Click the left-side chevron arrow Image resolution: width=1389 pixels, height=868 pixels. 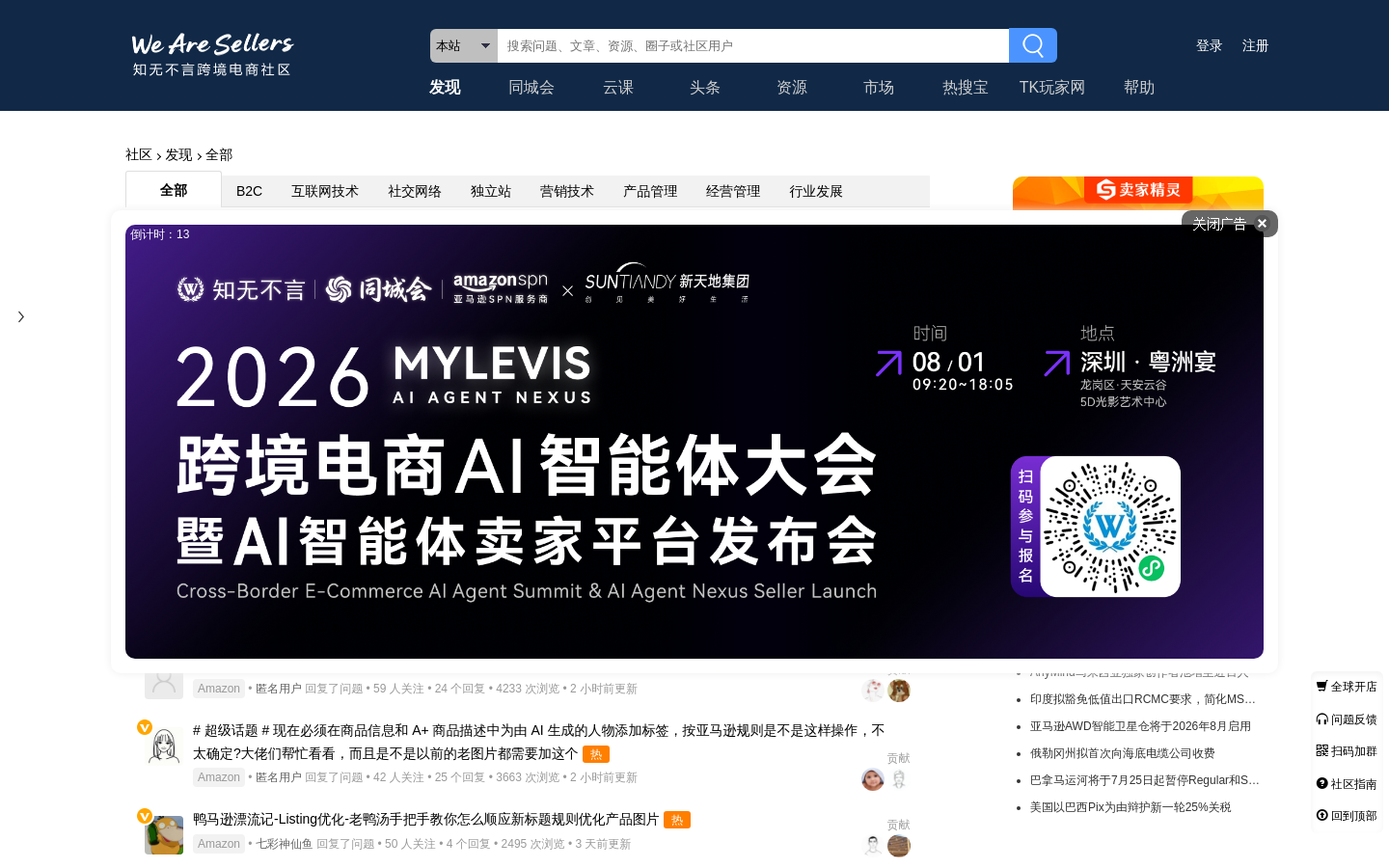[21, 316]
